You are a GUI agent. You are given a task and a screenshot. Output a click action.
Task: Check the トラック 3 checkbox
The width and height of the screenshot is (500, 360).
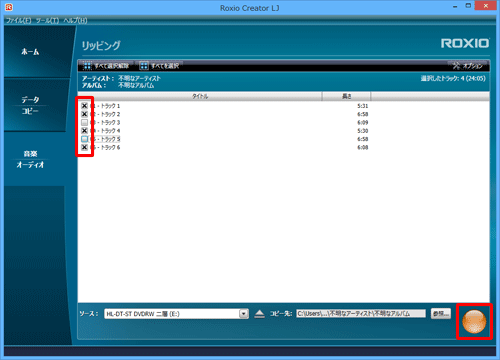(x=84, y=122)
